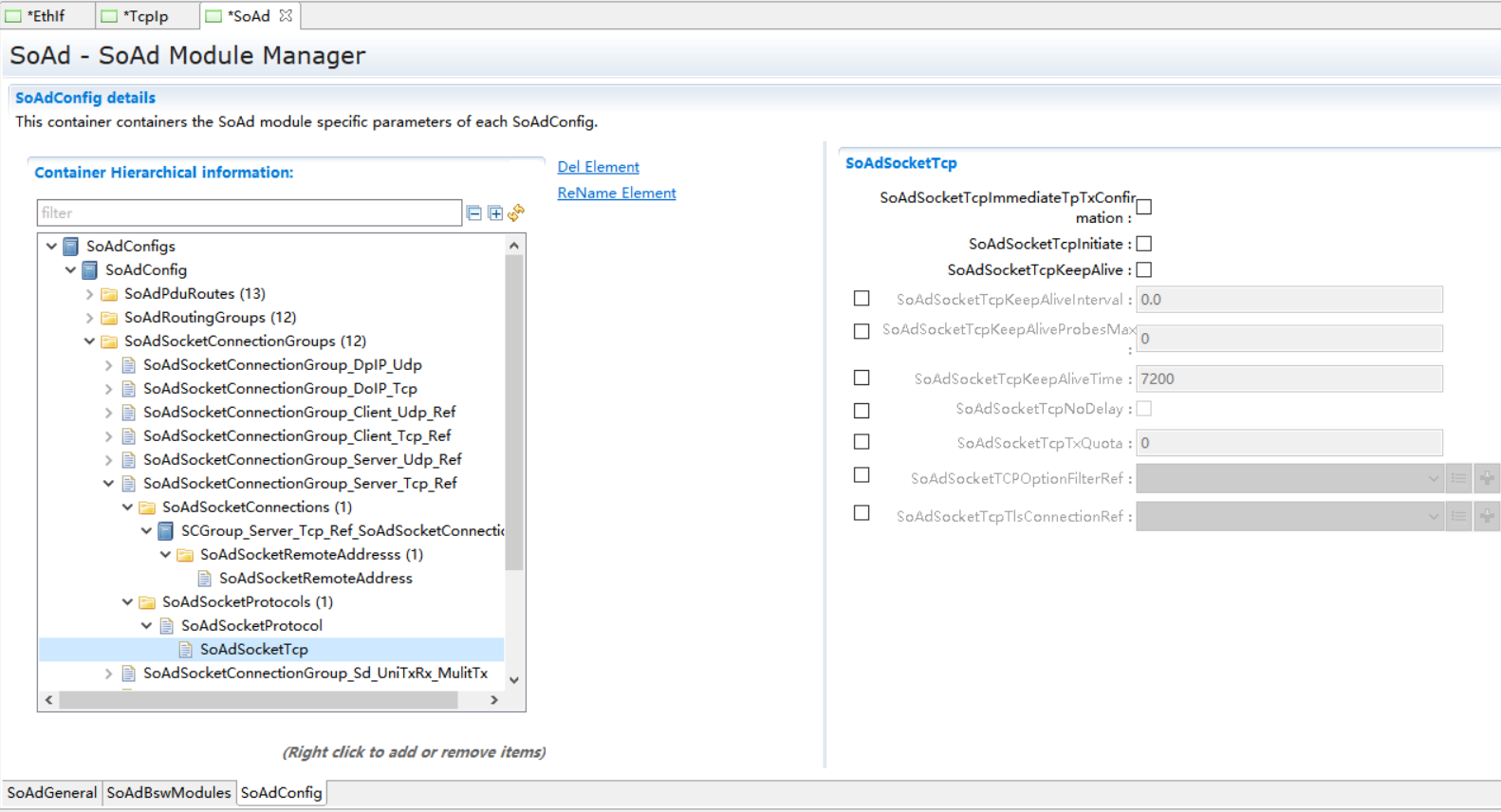
Task: Toggle the SoAdSocketTcpKeepAlive checkbox
Action: click(x=1144, y=270)
